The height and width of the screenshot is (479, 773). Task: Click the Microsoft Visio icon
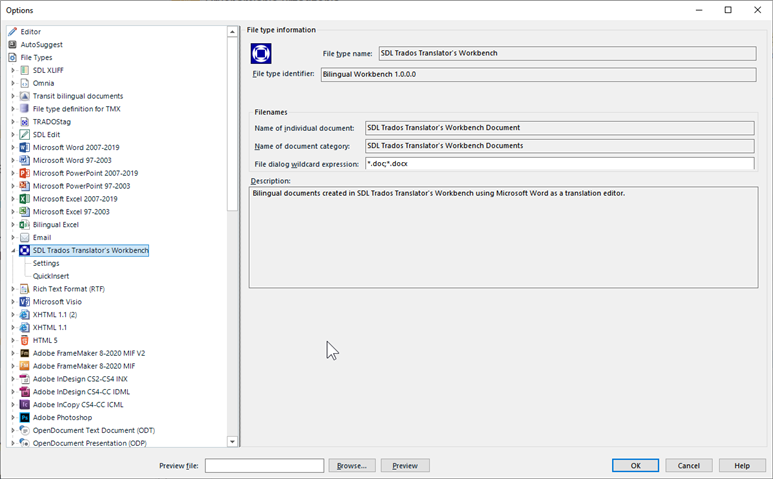tap(24, 302)
